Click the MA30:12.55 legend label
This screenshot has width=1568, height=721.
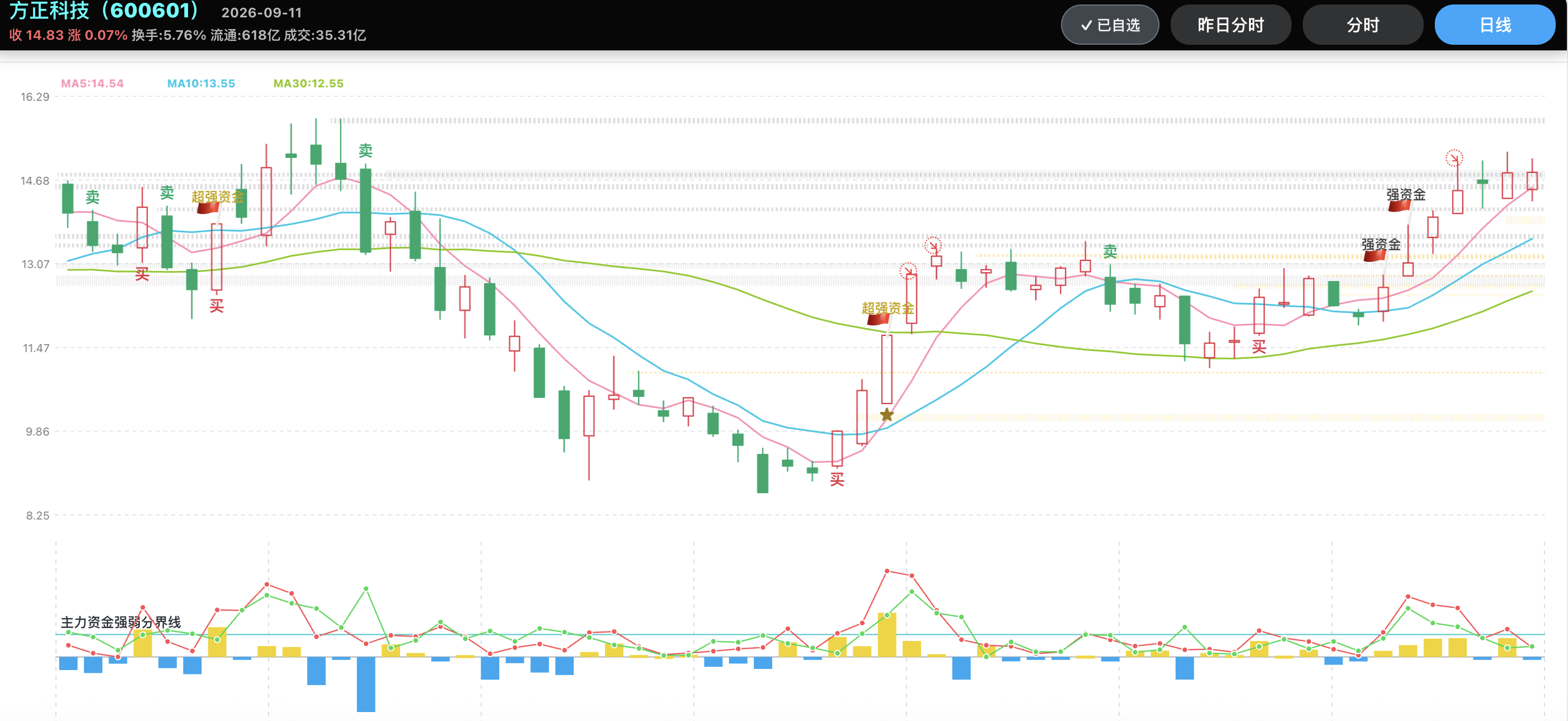click(x=308, y=83)
